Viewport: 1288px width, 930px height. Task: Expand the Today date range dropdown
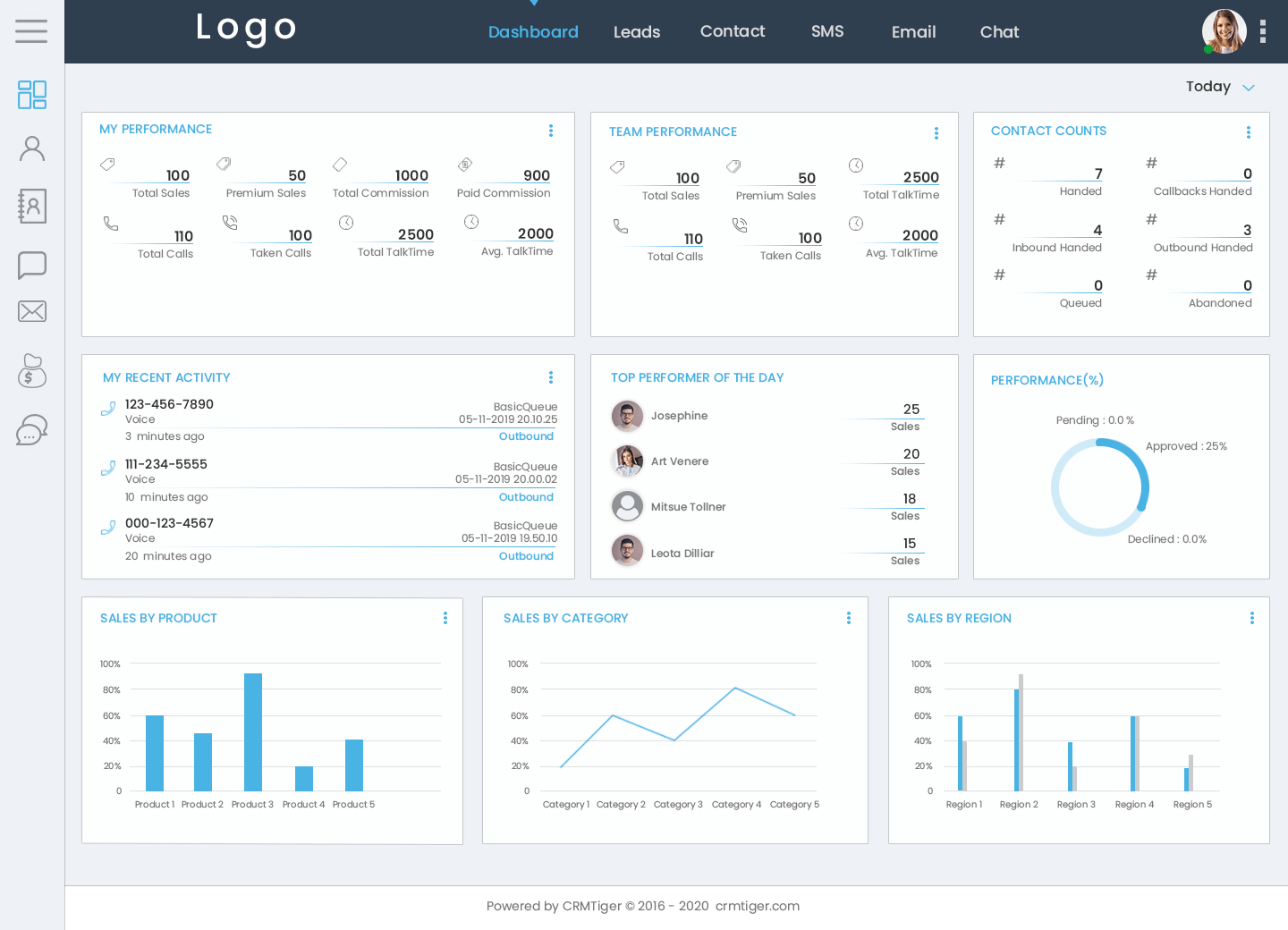(x=1220, y=87)
